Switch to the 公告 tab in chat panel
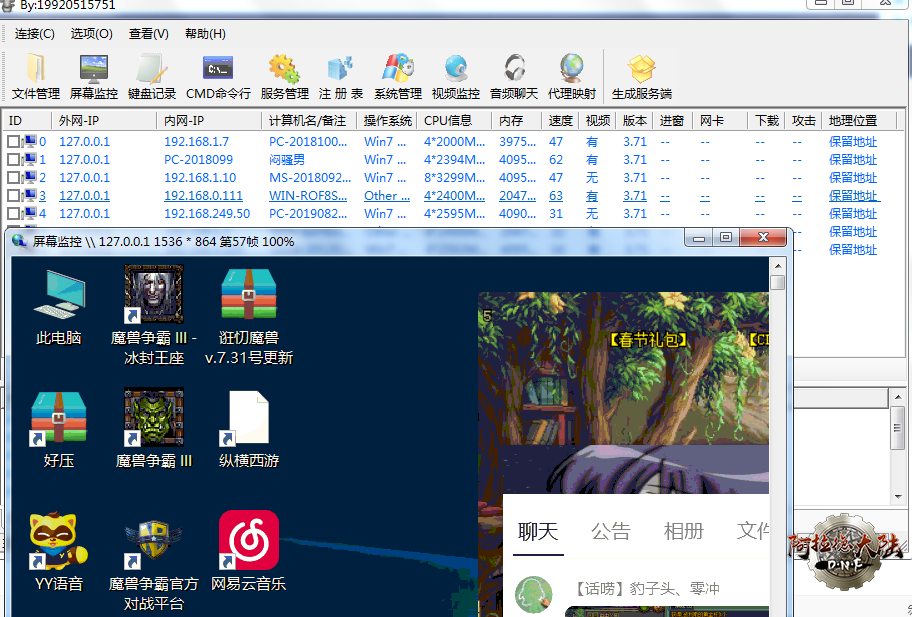This screenshot has width=912, height=617. pos(610,531)
